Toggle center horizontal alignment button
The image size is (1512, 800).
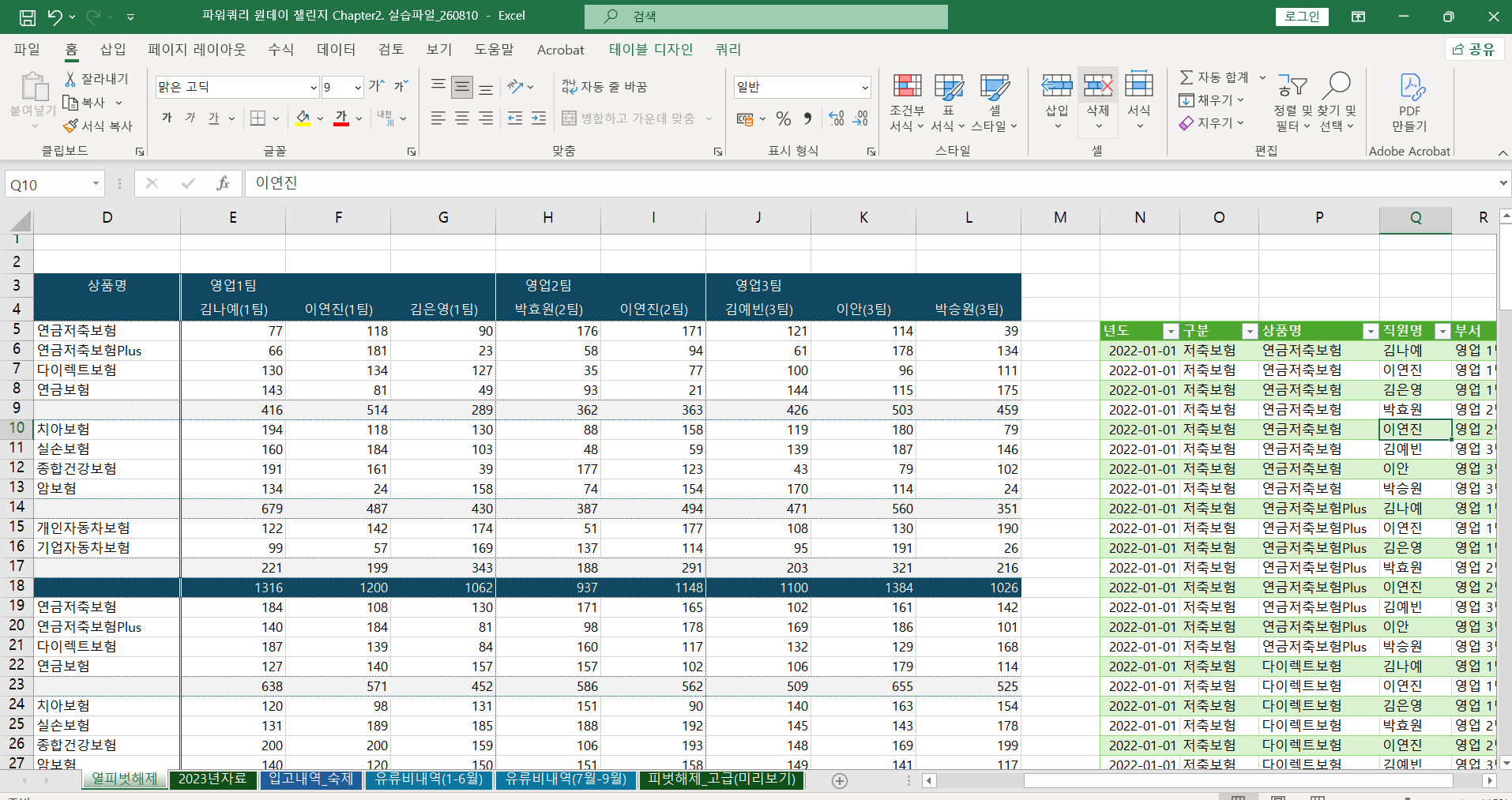[462, 118]
